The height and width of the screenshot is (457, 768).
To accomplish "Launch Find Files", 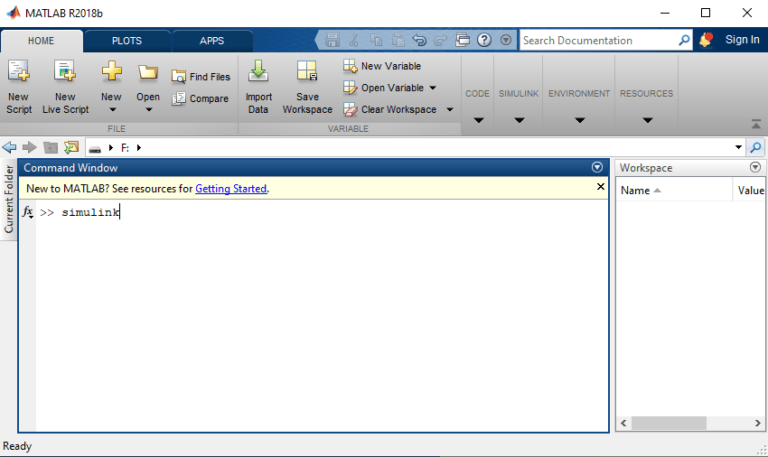I will pyautogui.click(x=201, y=77).
